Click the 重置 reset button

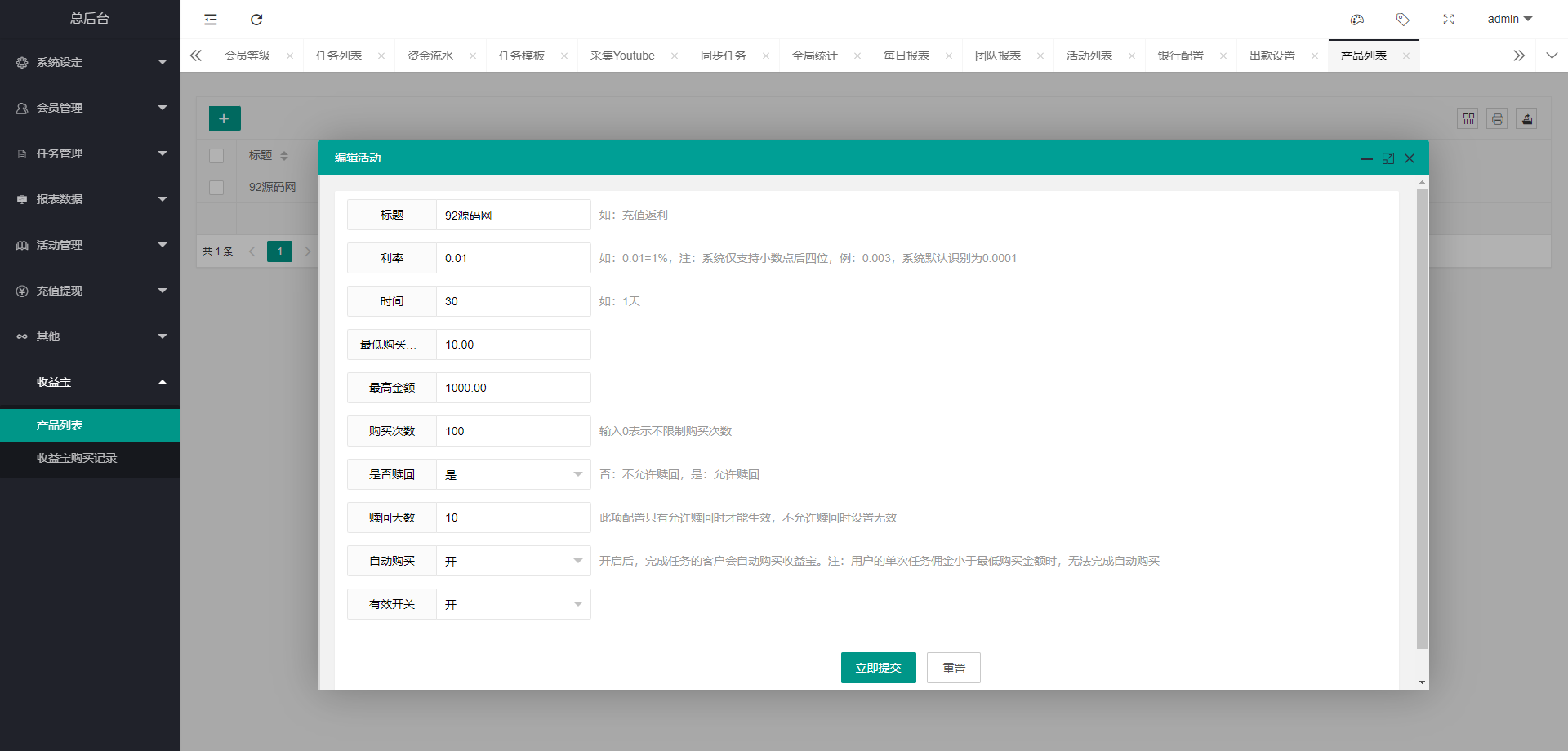point(953,668)
